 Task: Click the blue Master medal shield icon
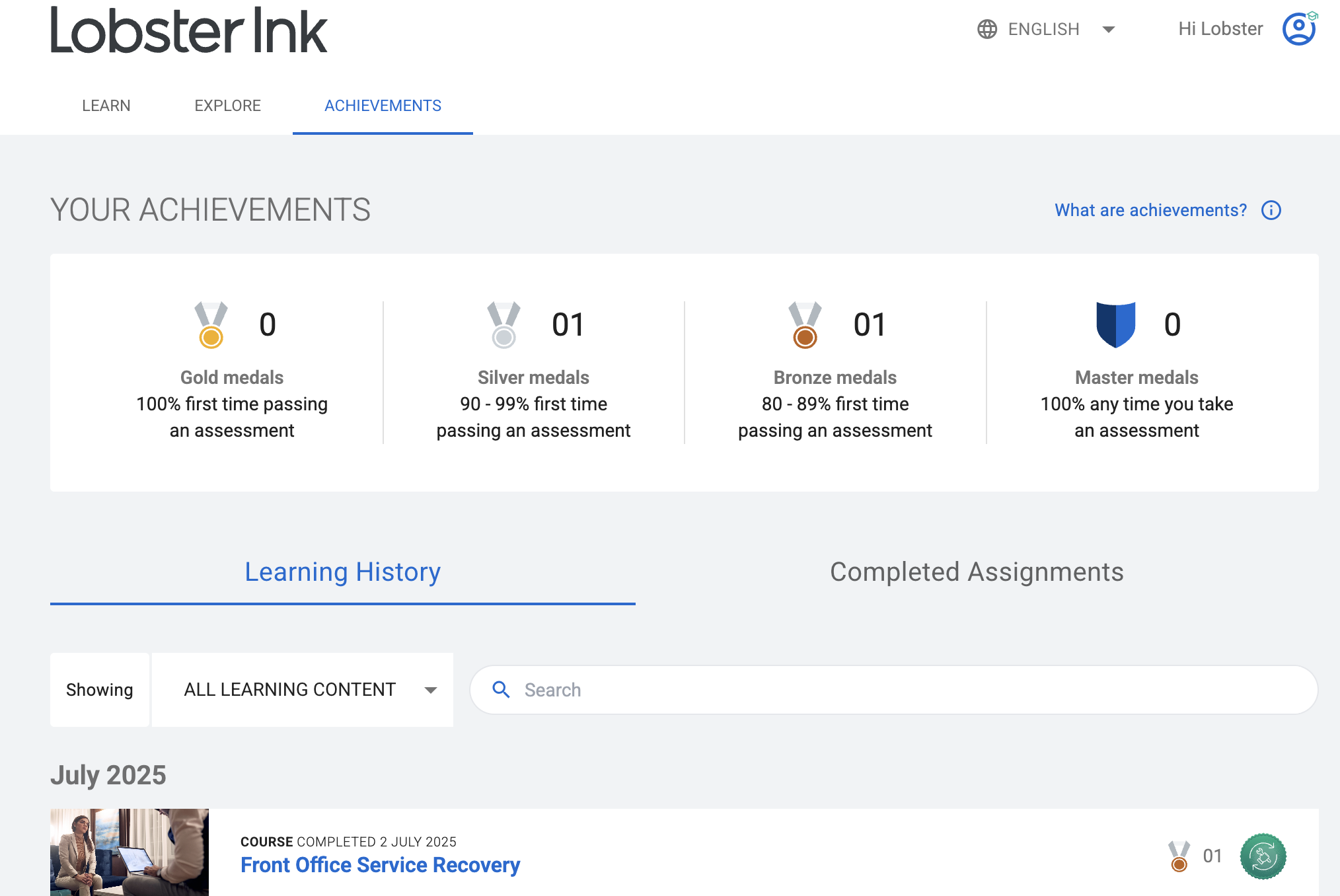coord(1116,324)
